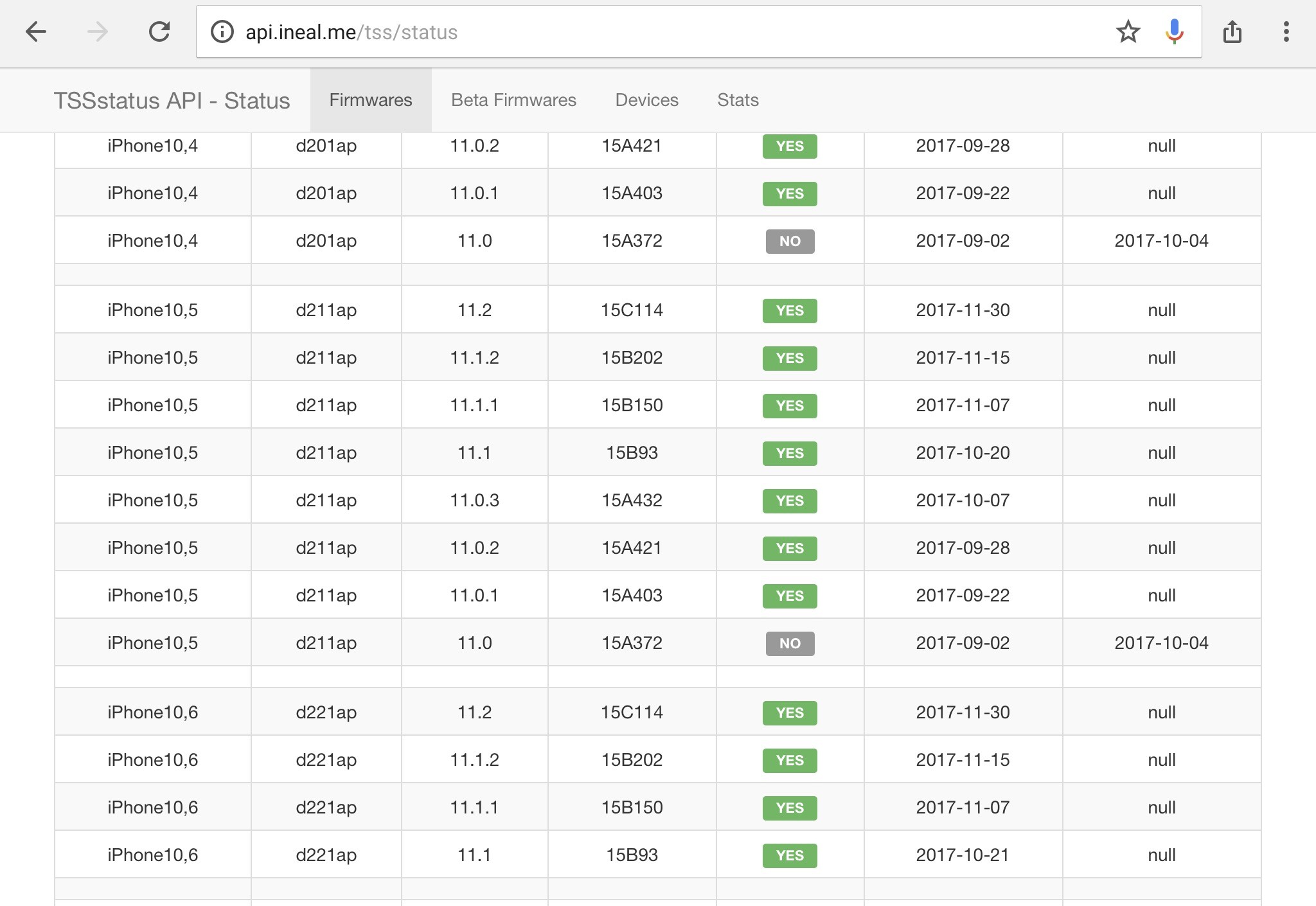Open site info icon in the address bar
The width and height of the screenshot is (1316, 906).
[x=222, y=31]
